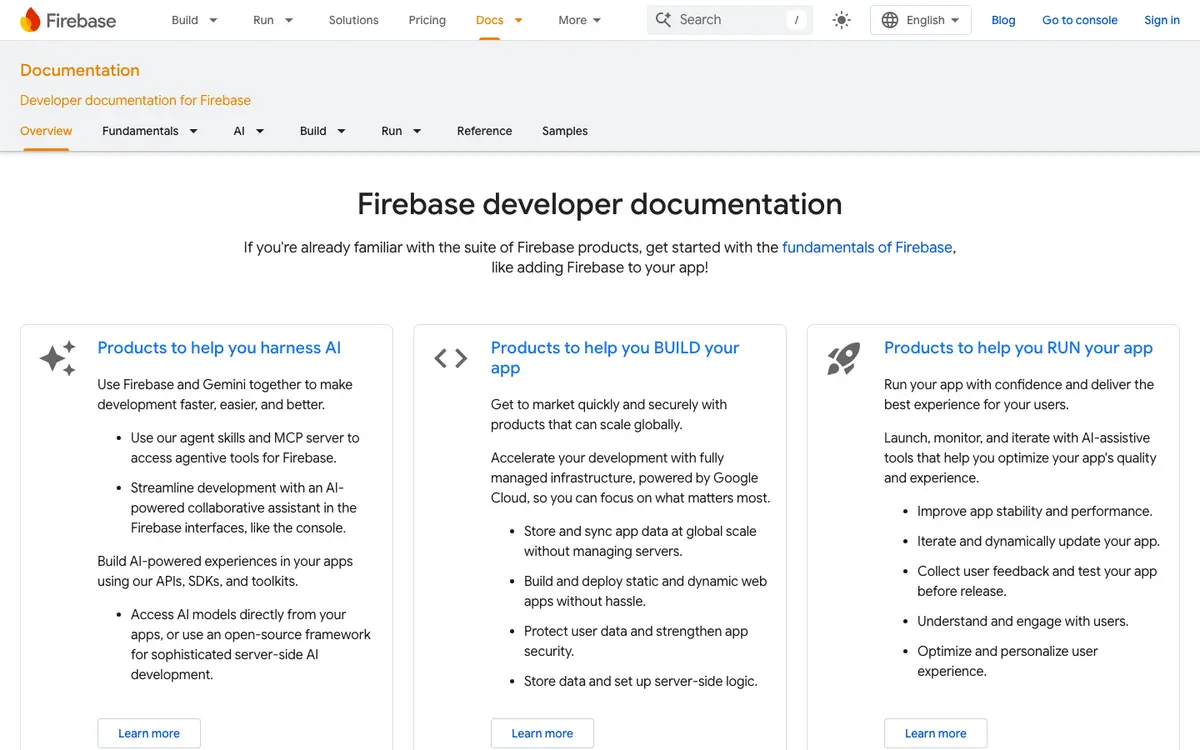
Task: Open the Documentation heading link
Action: pyautogui.click(x=80, y=70)
